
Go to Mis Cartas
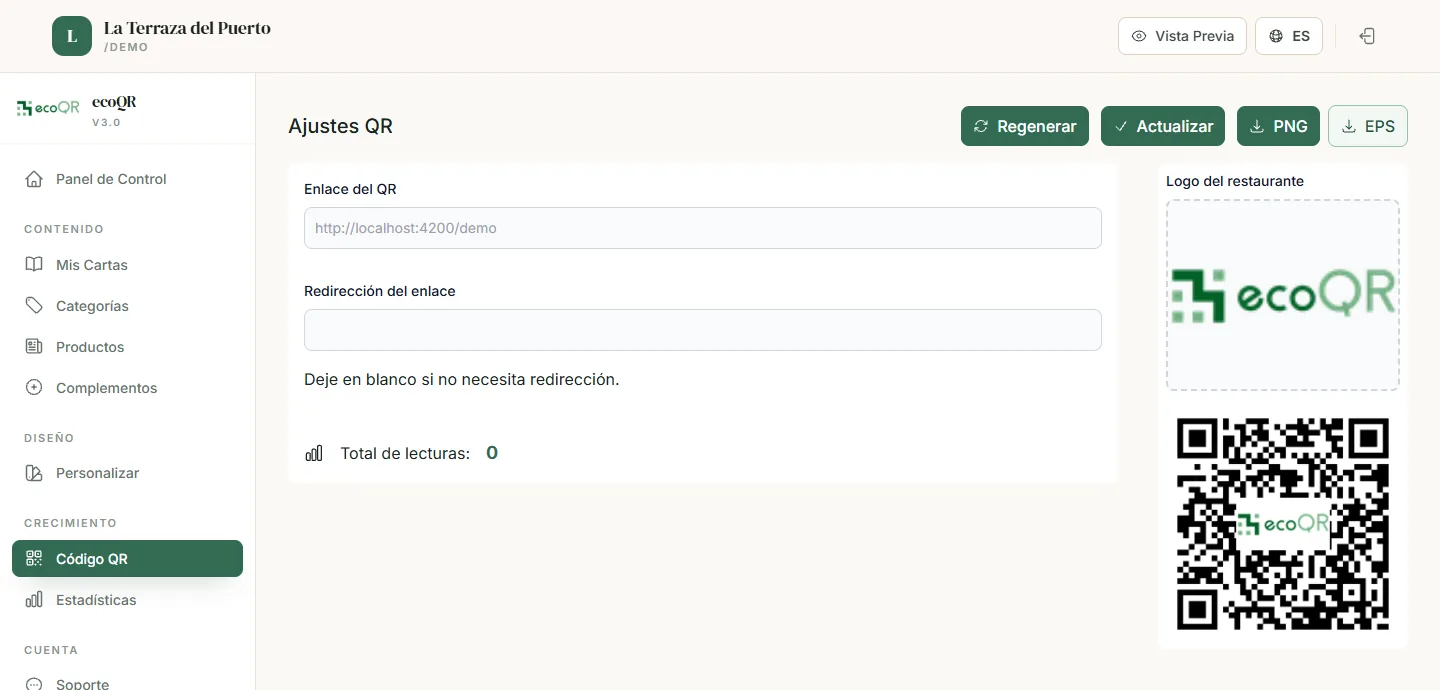[x=127, y=265]
